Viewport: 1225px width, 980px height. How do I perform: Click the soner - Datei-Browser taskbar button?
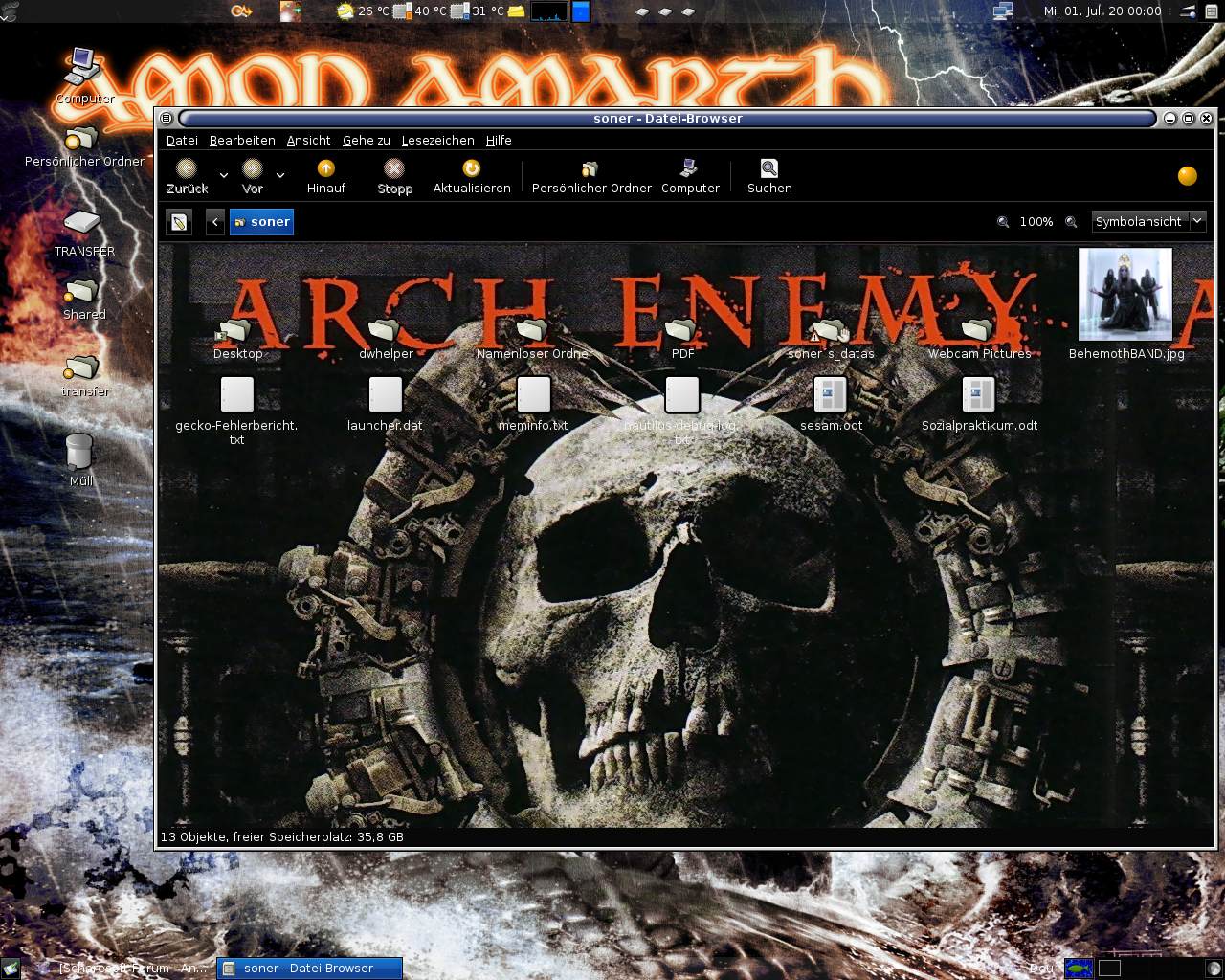309,968
